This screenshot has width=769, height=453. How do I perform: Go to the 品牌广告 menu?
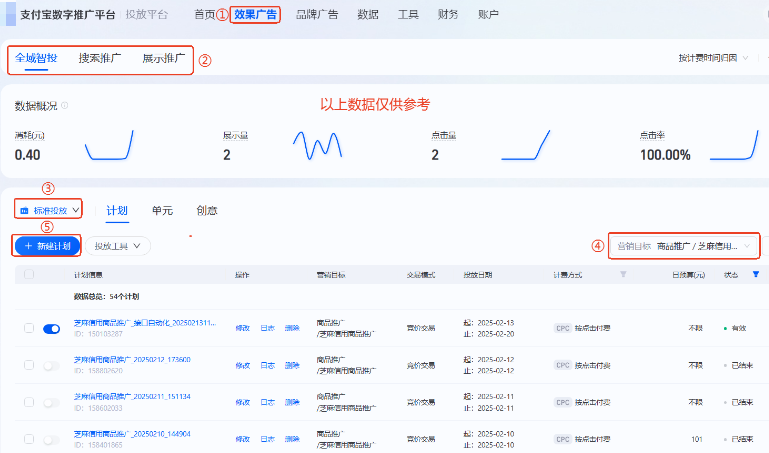(317, 14)
